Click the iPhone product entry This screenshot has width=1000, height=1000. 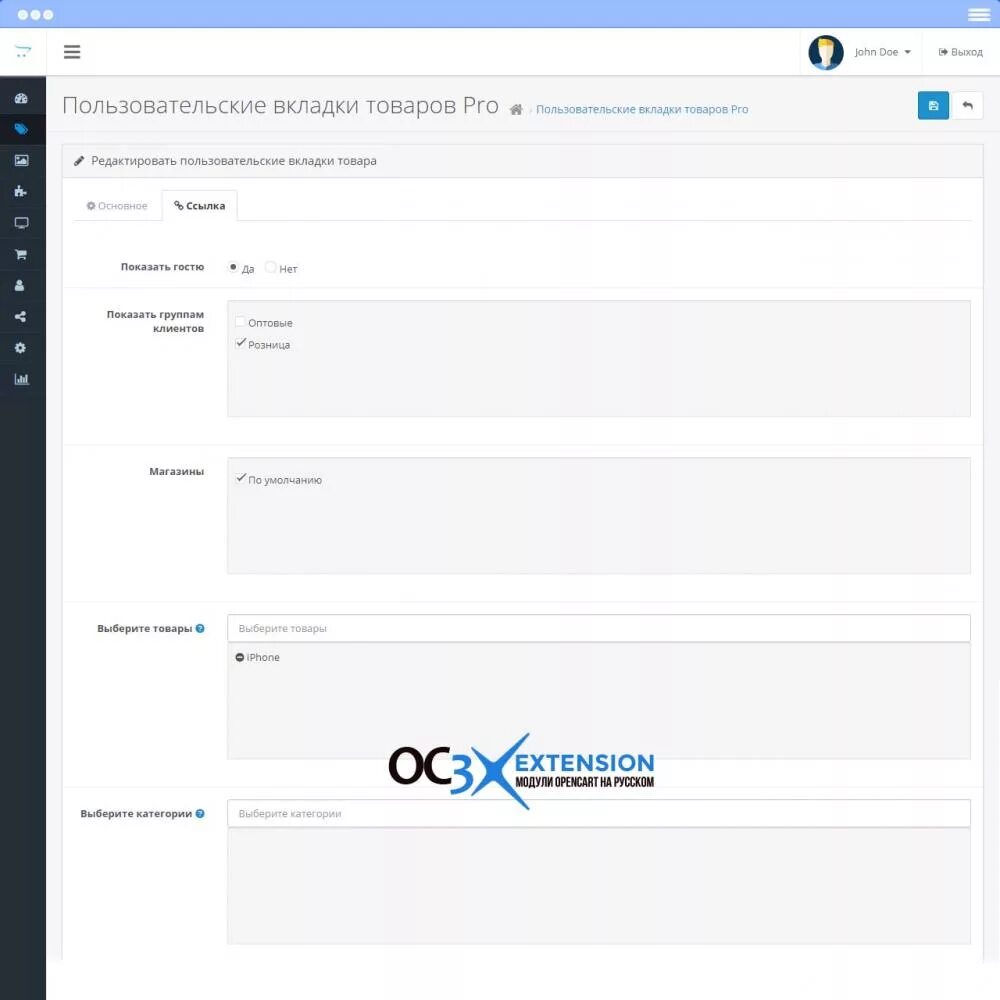(x=263, y=657)
